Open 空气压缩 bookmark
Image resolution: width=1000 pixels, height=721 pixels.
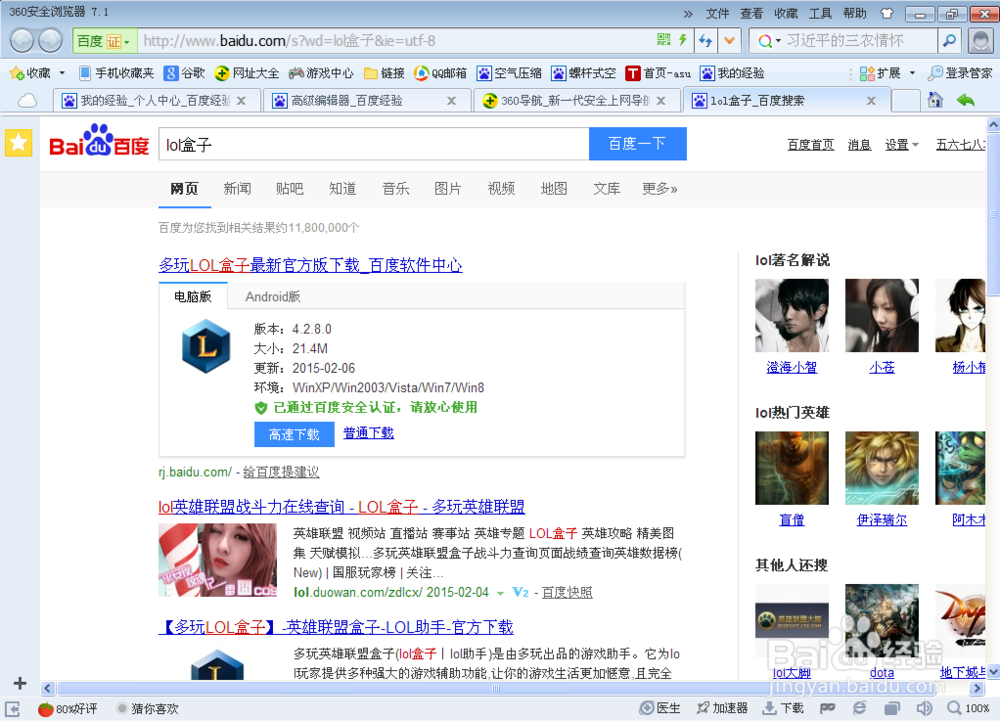coord(509,73)
